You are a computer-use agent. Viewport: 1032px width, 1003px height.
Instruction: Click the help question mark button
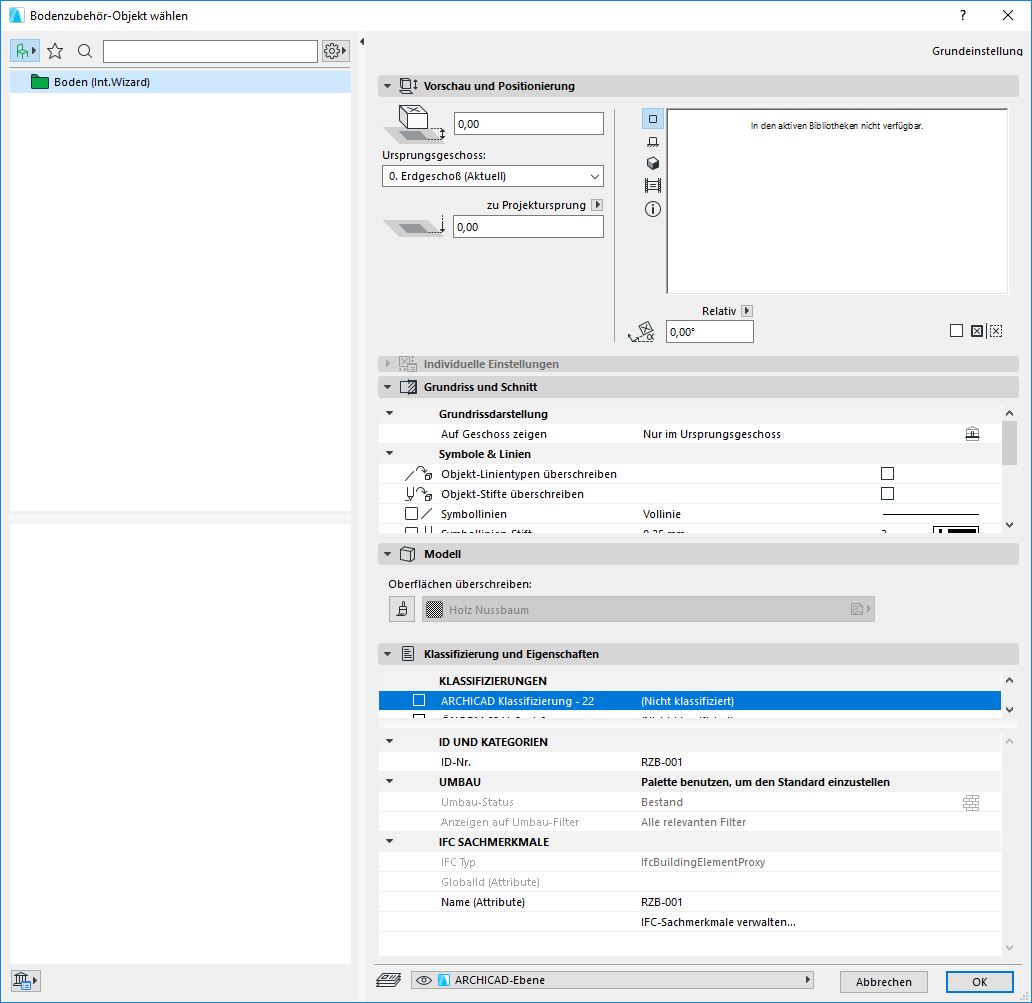963,15
